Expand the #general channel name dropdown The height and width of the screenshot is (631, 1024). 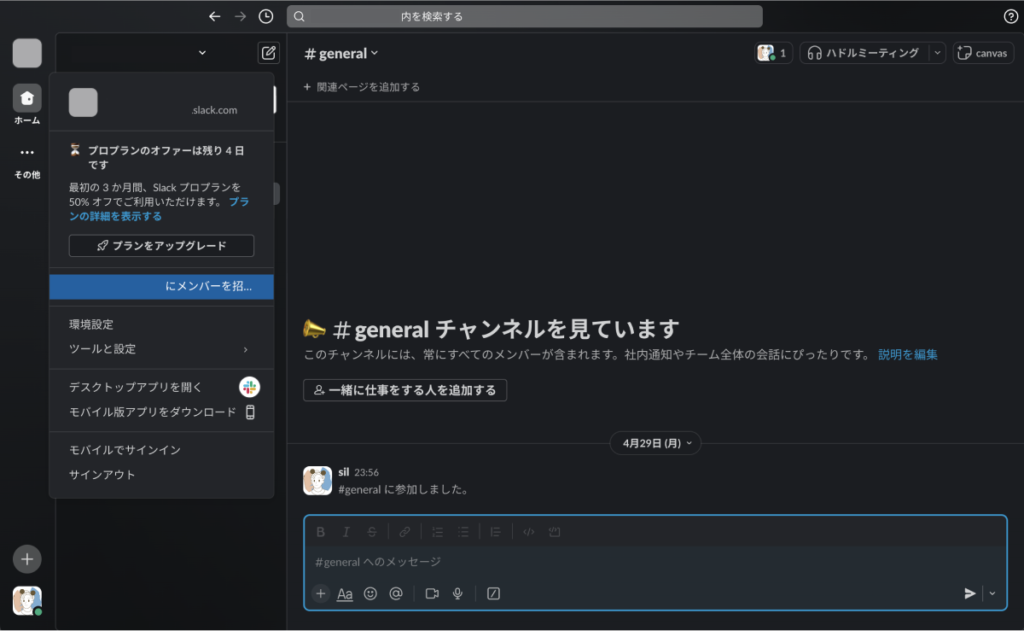pyautogui.click(x=342, y=53)
